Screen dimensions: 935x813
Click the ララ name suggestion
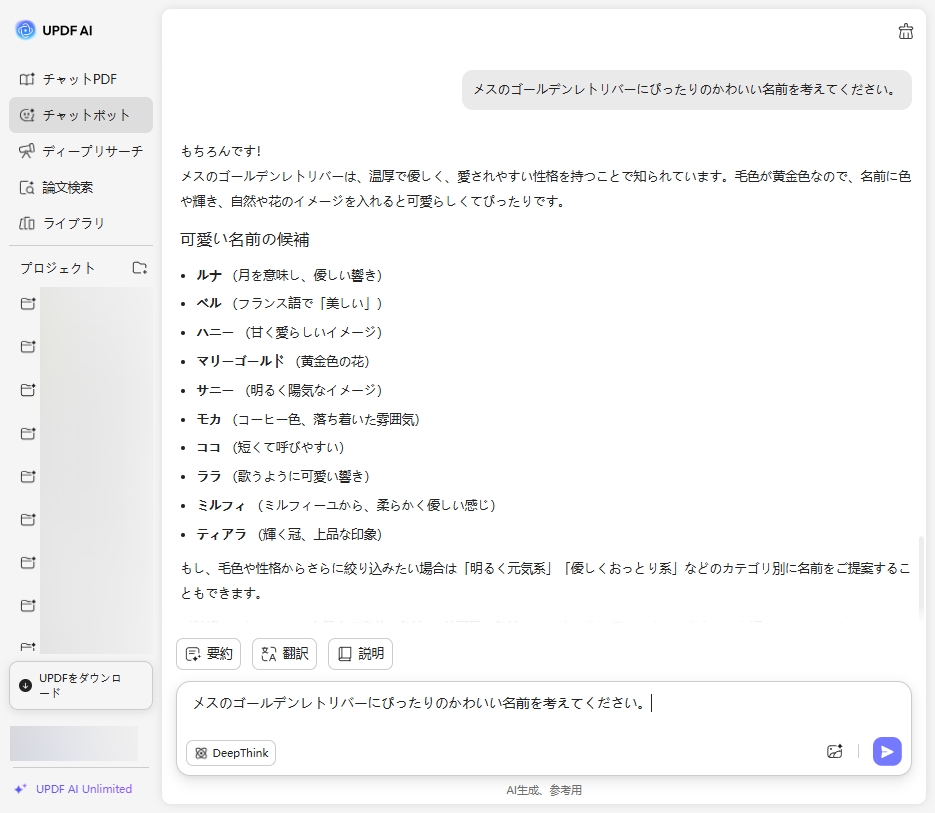pyautogui.click(x=209, y=476)
